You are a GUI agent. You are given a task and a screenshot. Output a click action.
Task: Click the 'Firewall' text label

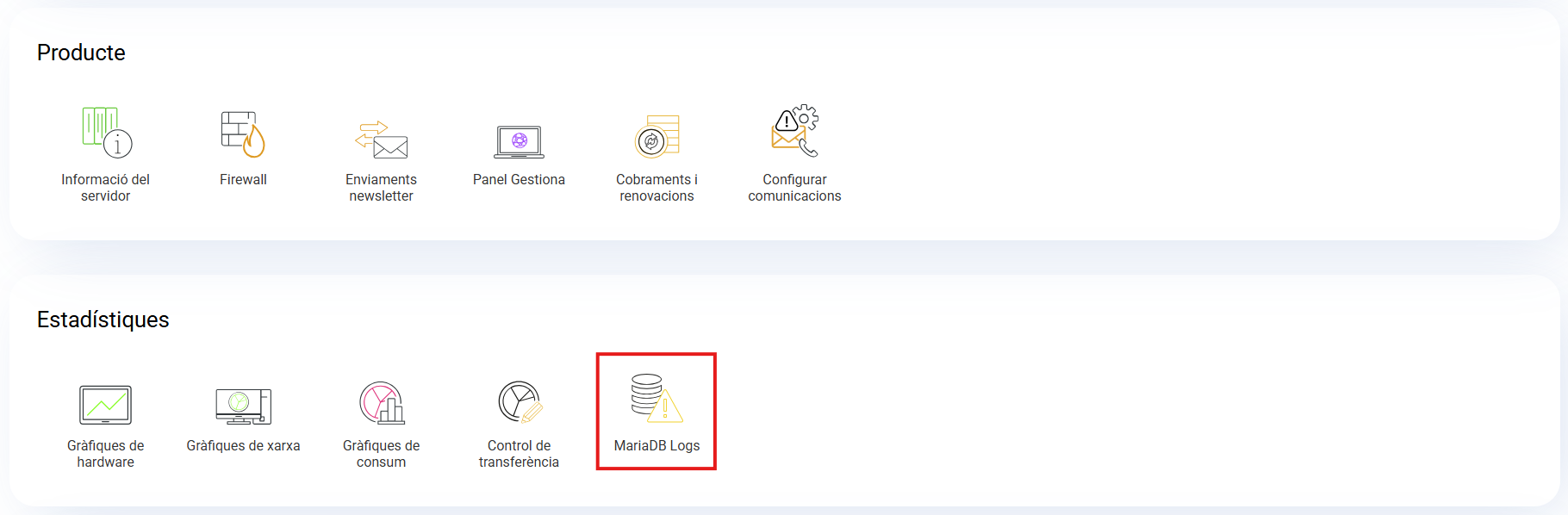243,179
